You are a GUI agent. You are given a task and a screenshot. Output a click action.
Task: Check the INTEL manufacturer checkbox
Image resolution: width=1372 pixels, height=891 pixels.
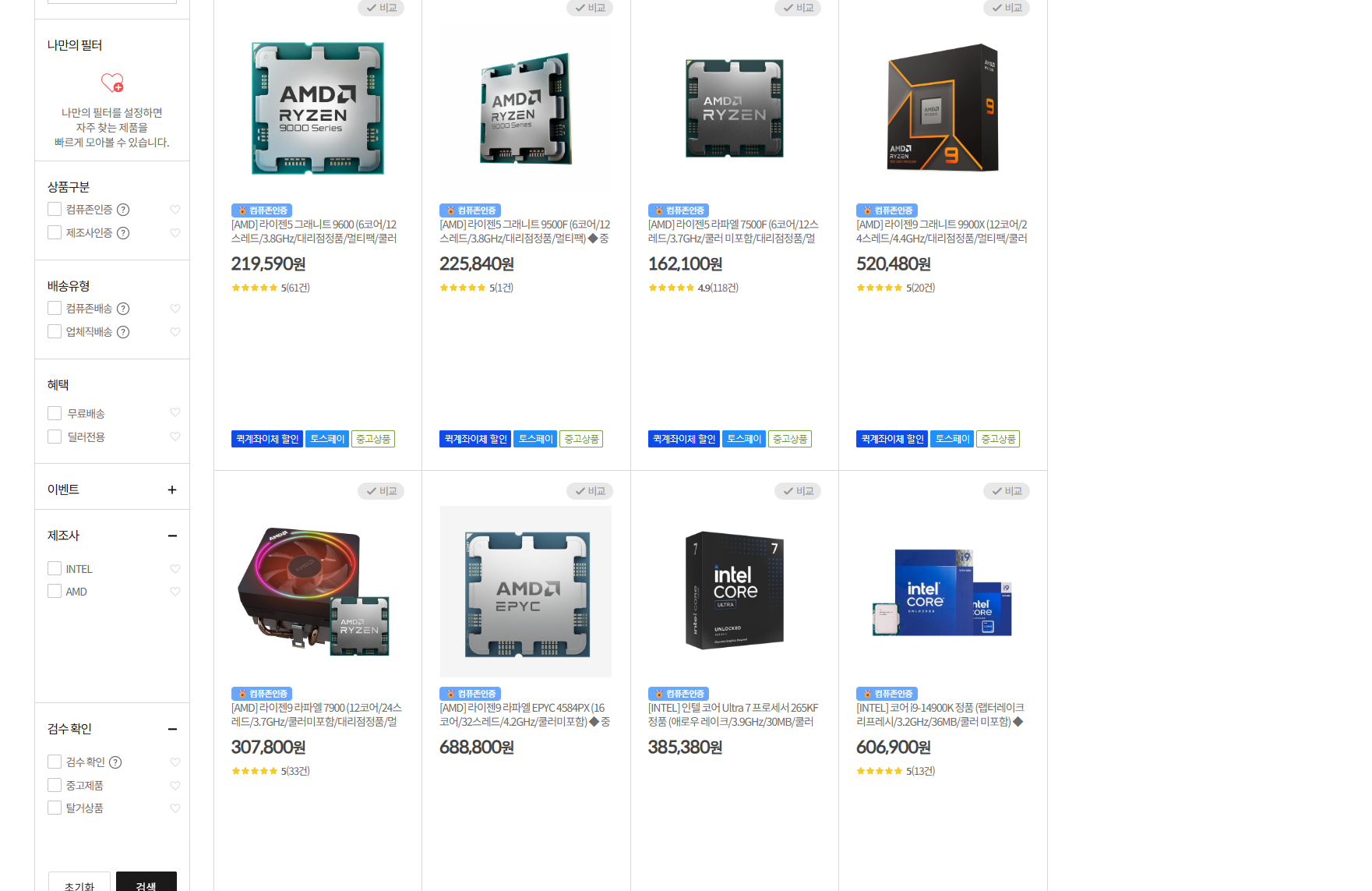point(55,568)
